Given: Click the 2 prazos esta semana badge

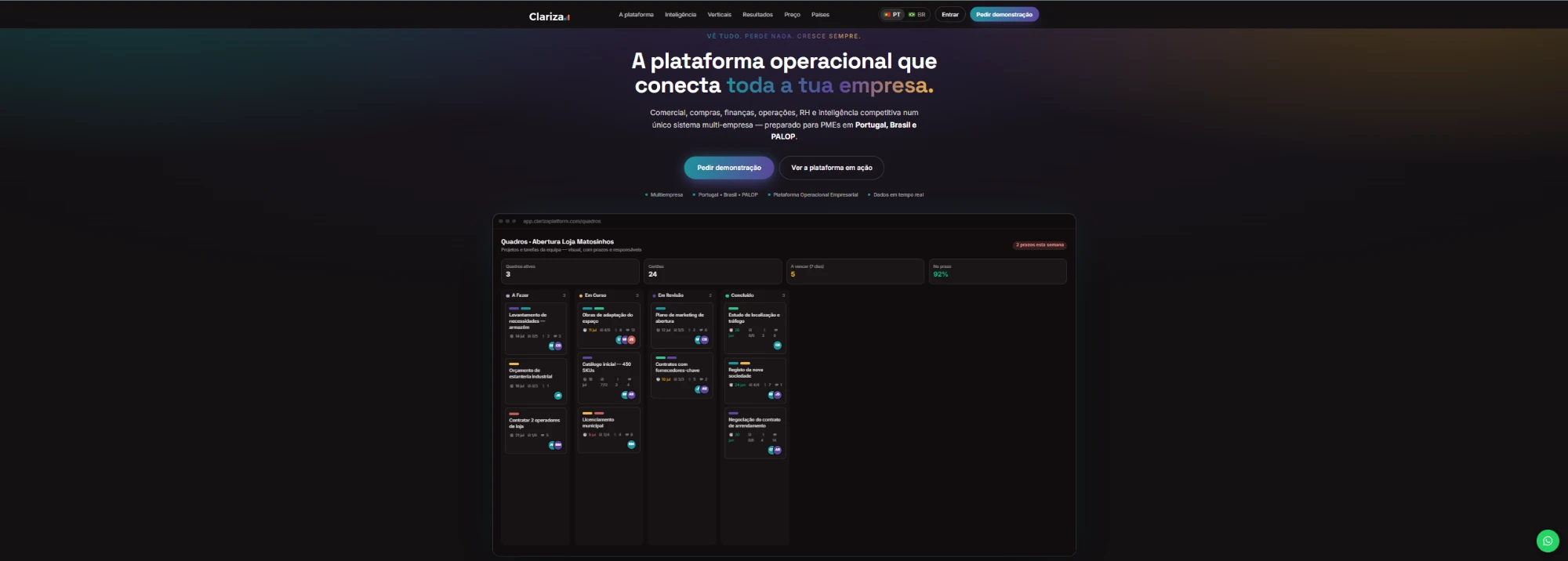Looking at the screenshot, I should coord(1040,245).
